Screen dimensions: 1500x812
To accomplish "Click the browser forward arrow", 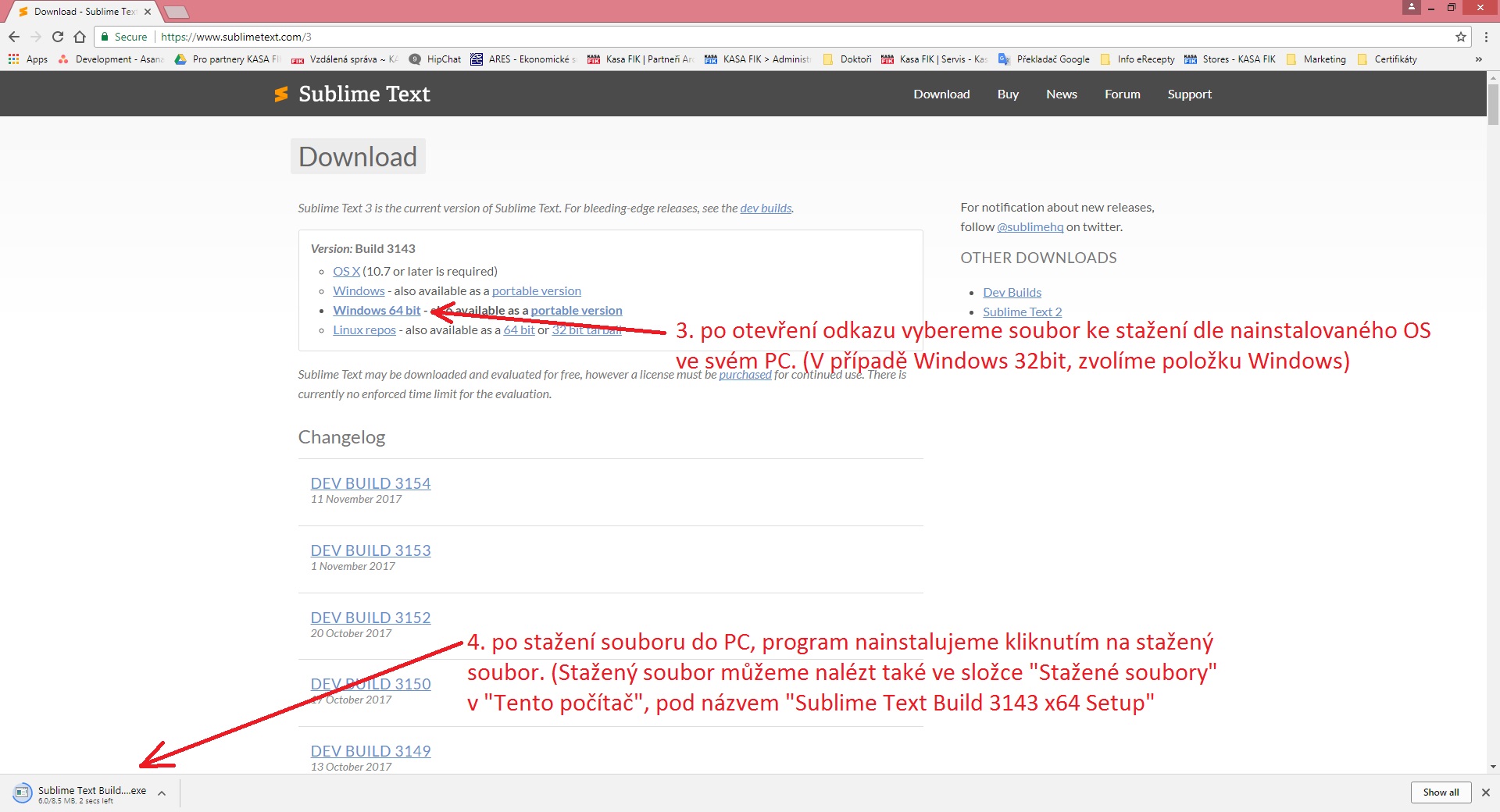I will (x=36, y=37).
